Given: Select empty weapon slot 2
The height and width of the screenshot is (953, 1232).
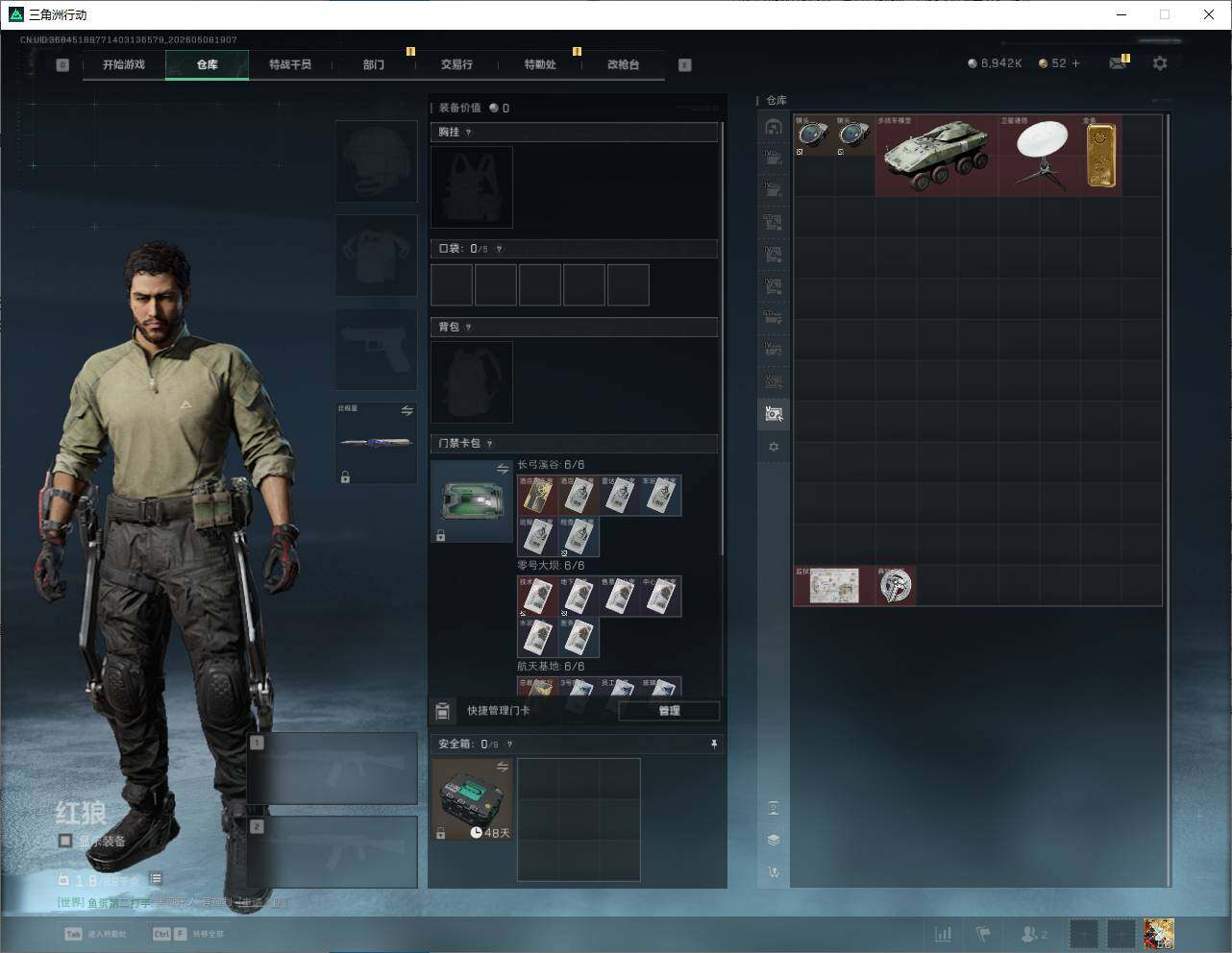Looking at the screenshot, I should 333,852.
